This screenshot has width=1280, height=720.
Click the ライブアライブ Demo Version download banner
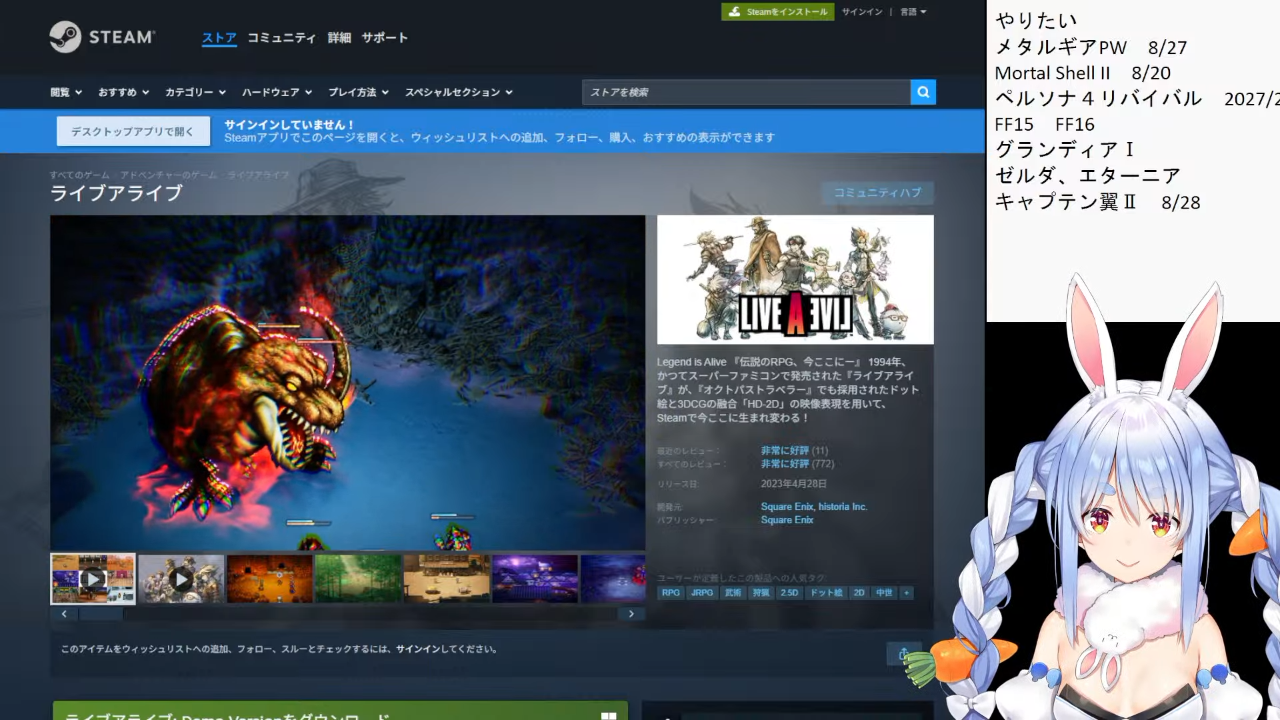click(340, 711)
